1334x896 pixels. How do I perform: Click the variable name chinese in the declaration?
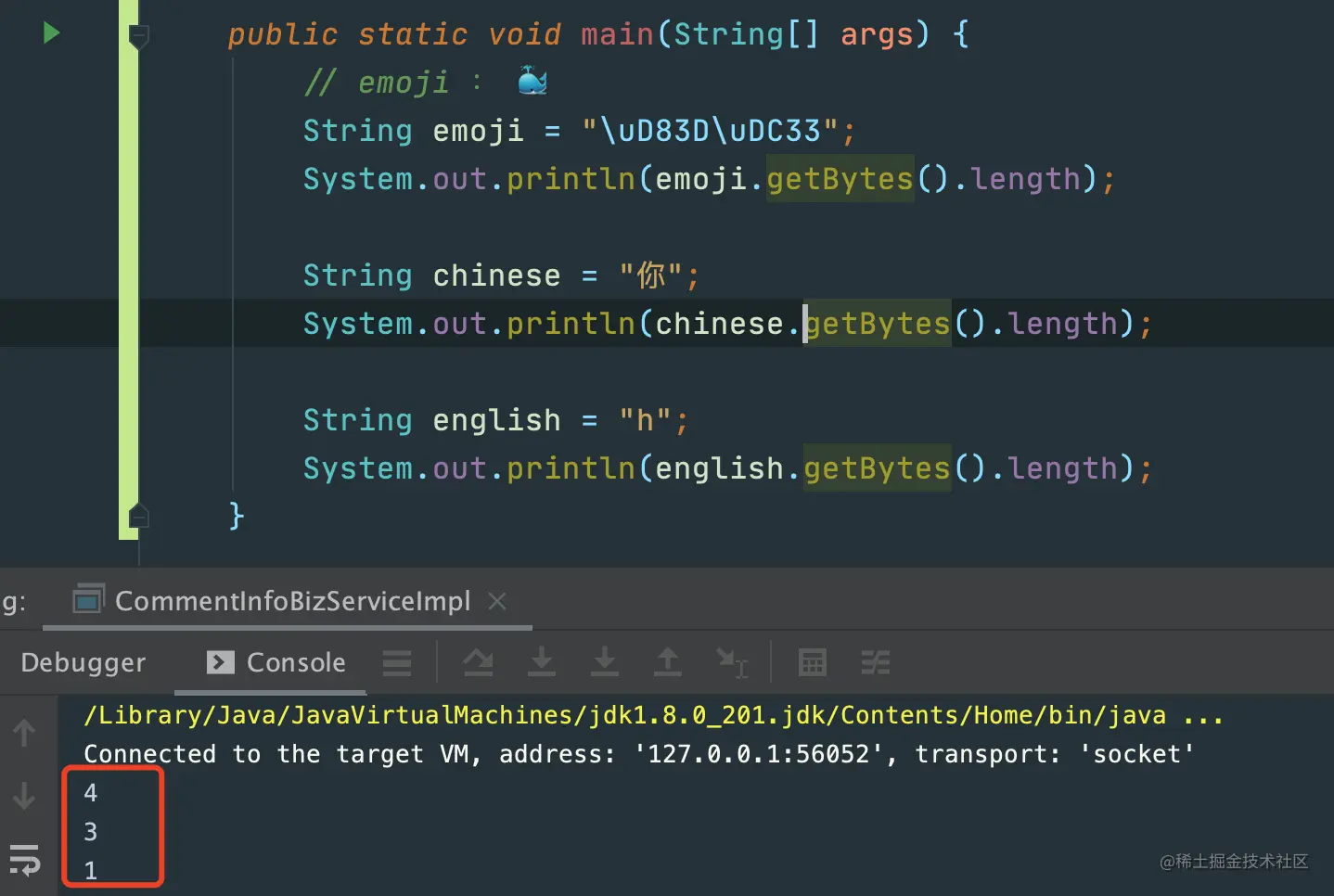[496, 275]
